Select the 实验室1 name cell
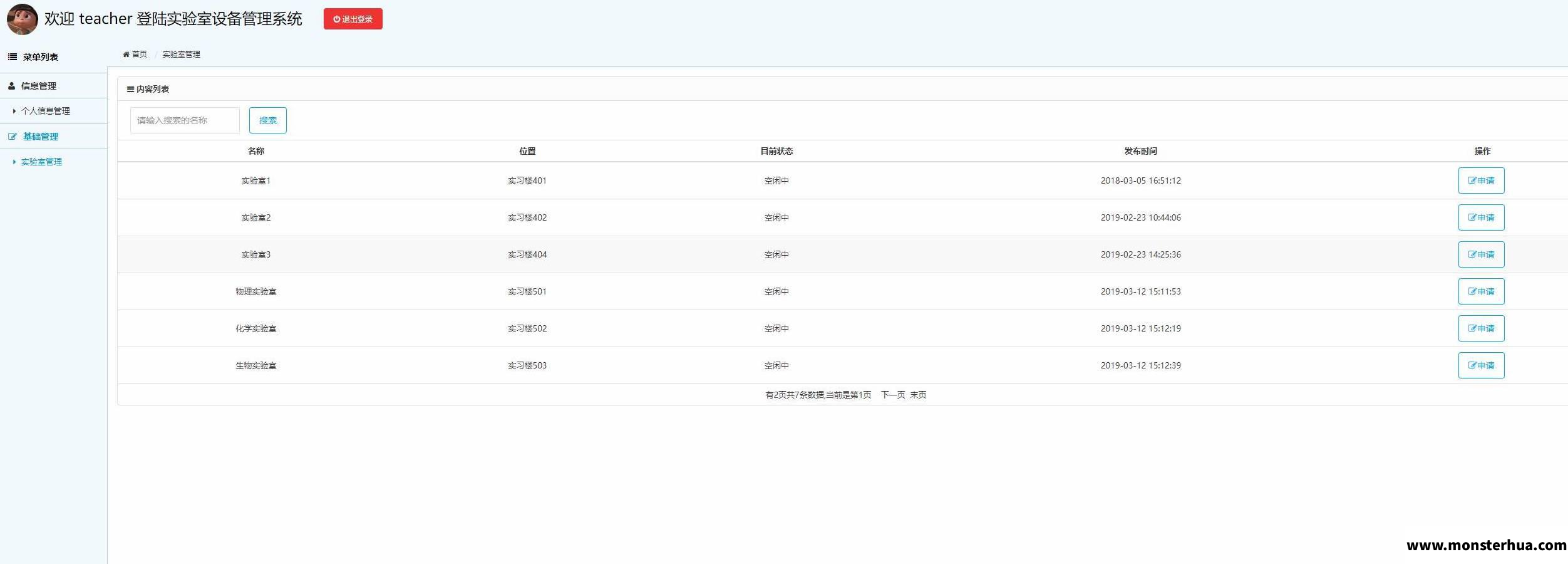1568x564 pixels. [x=255, y=180]
